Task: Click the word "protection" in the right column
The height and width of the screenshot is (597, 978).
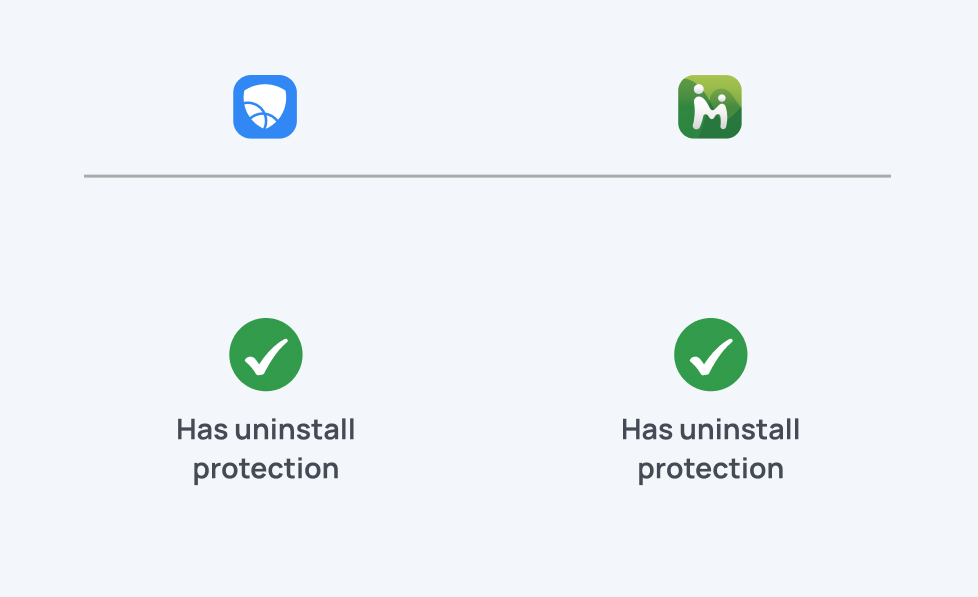Action: coord(711,469)
